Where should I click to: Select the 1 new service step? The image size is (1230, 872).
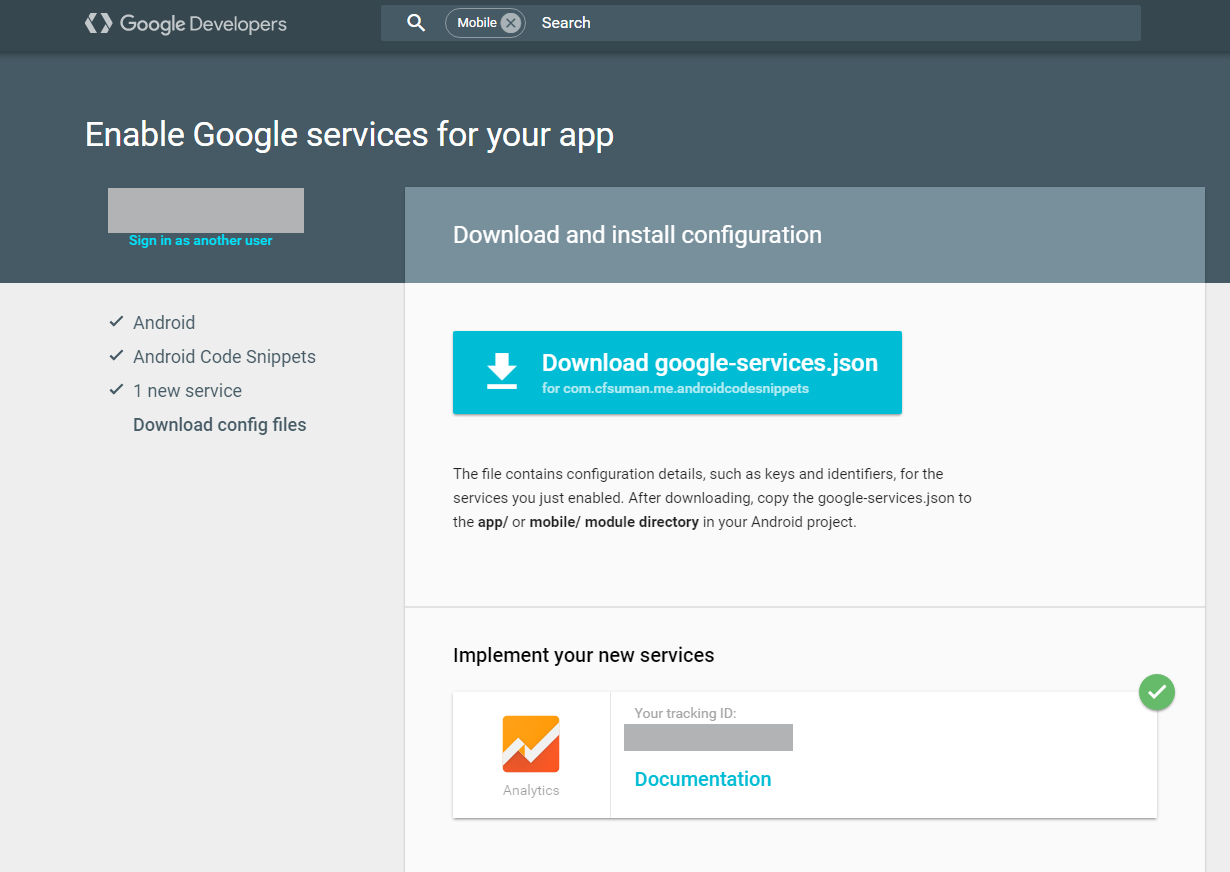coord(188,391)
